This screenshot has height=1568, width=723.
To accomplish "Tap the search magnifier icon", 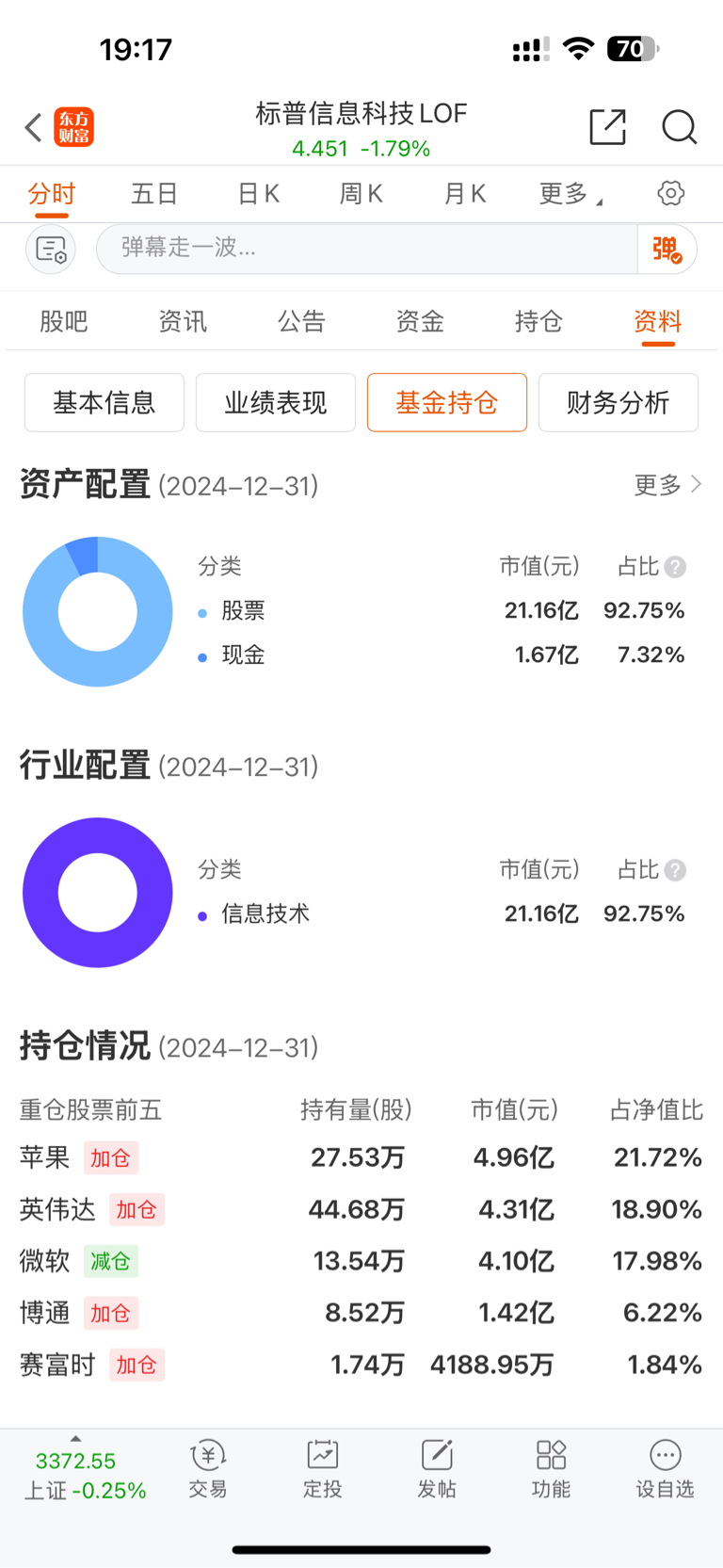I will [679, 127].
